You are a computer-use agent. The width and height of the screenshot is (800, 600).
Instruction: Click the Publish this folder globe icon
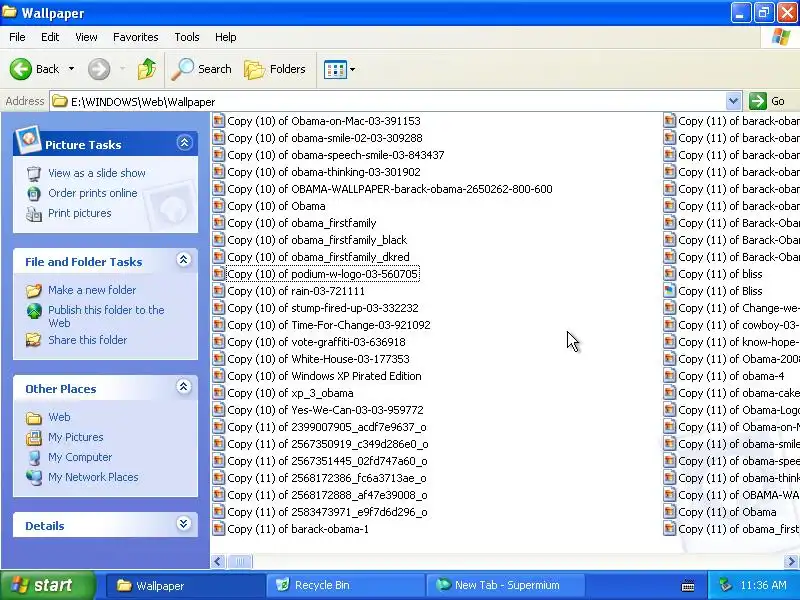click(34, 310)
